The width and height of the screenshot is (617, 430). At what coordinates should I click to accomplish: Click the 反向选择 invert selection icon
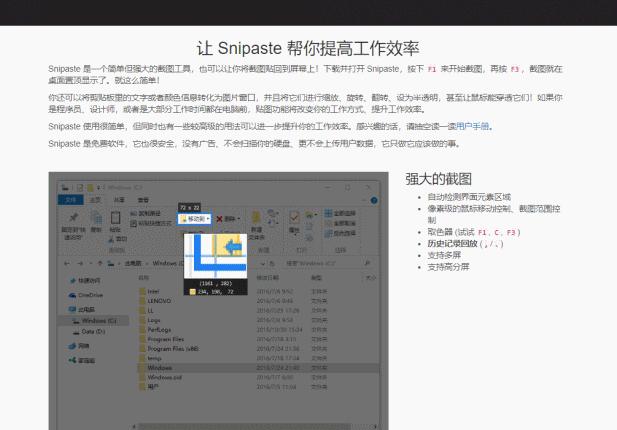coord(329,233)
